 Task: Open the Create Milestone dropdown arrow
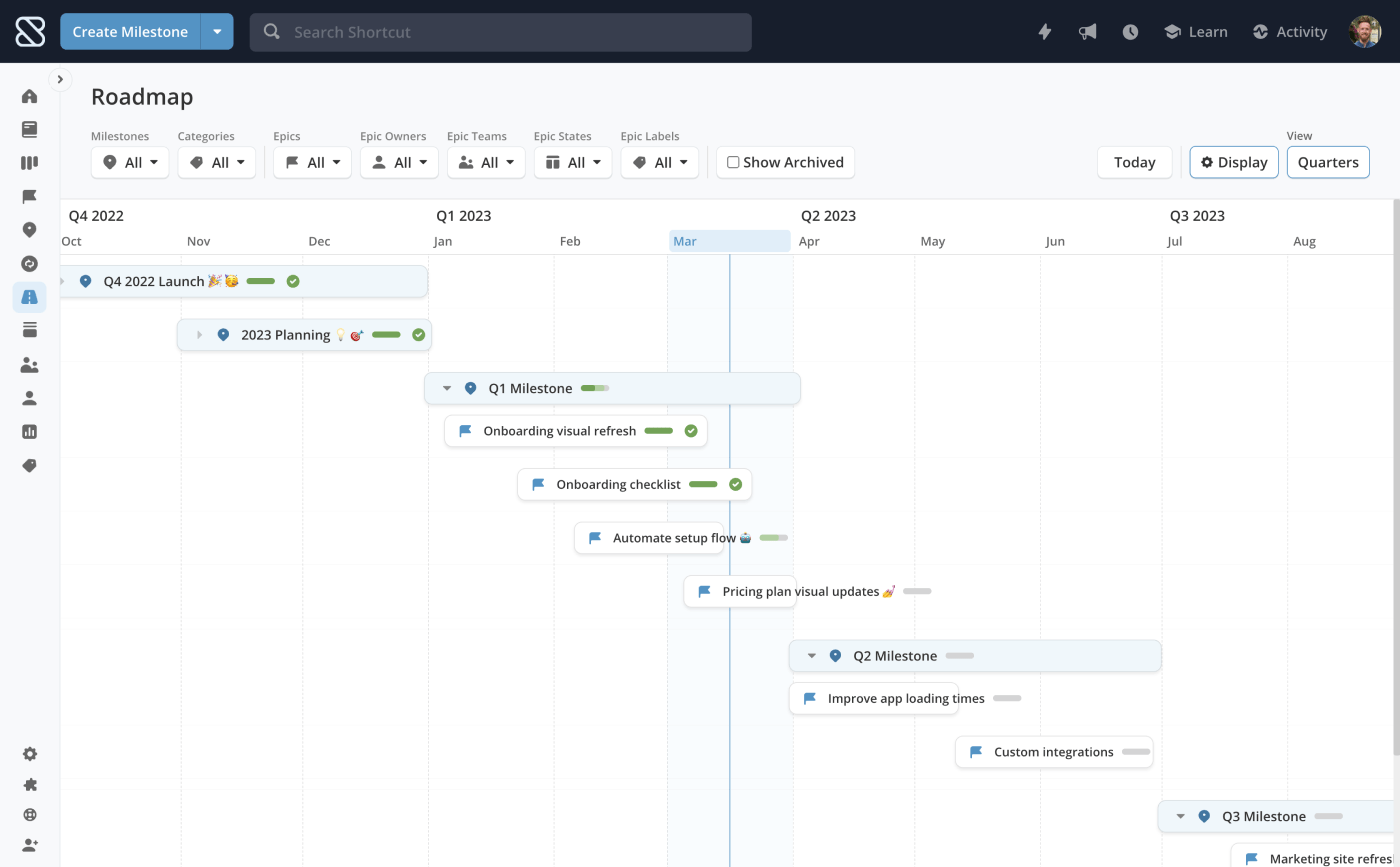(217, 32)
